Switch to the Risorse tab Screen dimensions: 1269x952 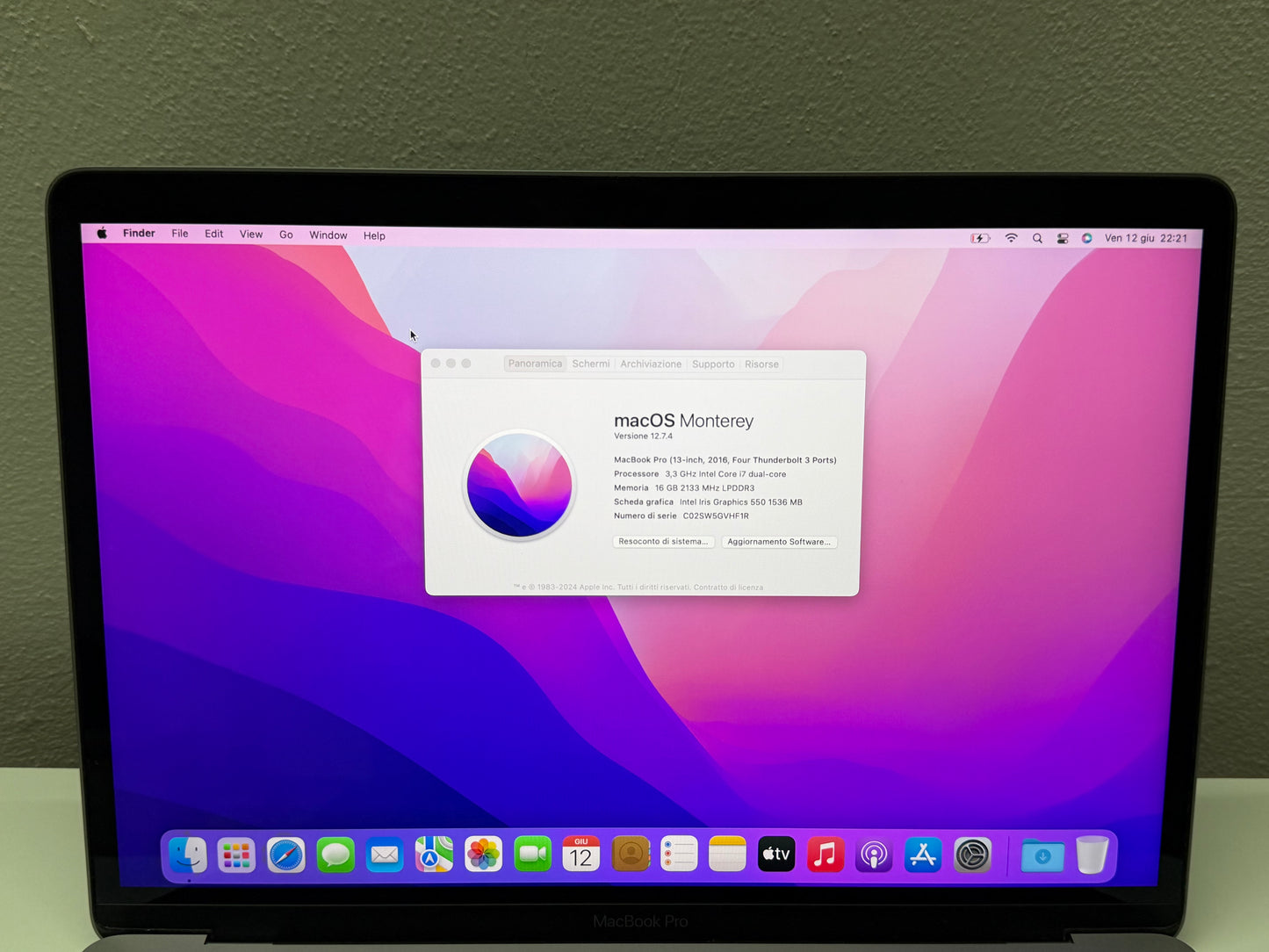[x=761, y=364]
